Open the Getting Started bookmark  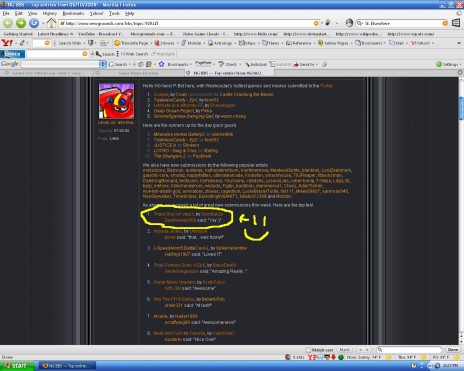(x=18, y=34)
